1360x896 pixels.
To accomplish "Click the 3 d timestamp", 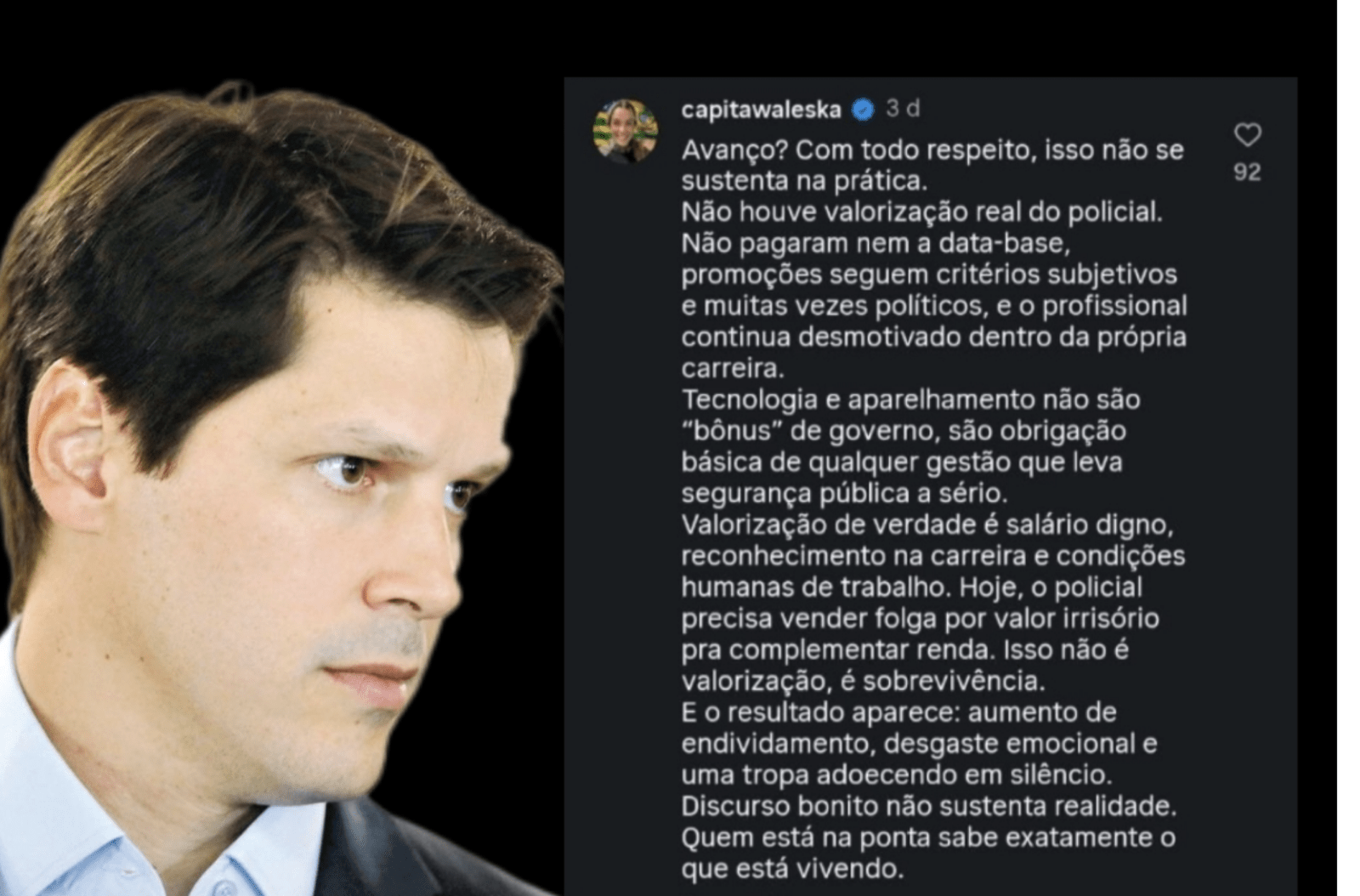I will click(903, 109).
